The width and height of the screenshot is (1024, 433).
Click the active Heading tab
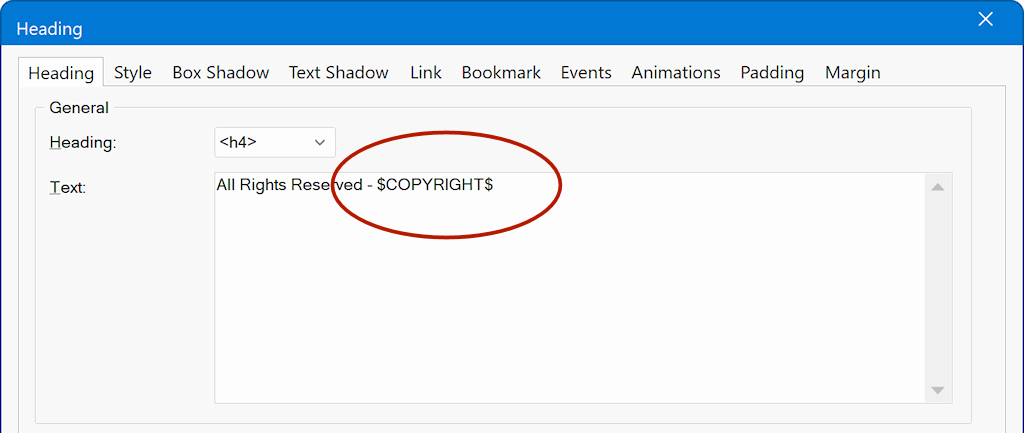[x=60, y=73]
